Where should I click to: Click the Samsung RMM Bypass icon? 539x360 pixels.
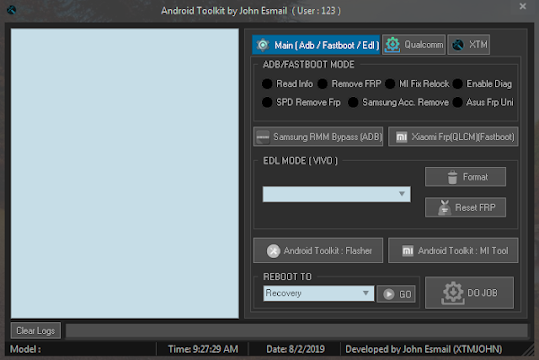(x=263, y=137)
